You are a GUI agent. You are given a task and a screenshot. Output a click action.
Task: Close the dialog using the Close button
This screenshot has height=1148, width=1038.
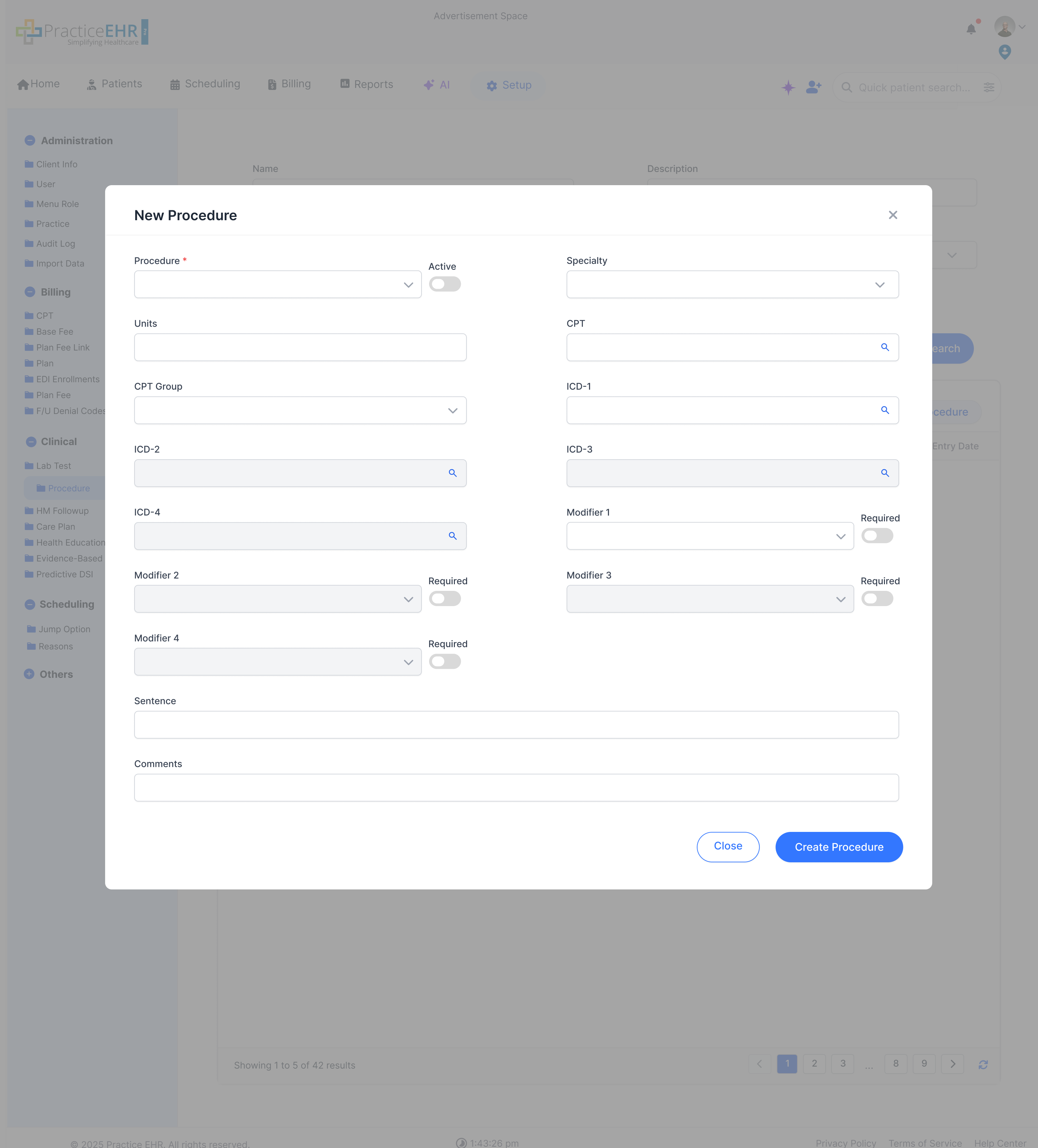[728, 847]
